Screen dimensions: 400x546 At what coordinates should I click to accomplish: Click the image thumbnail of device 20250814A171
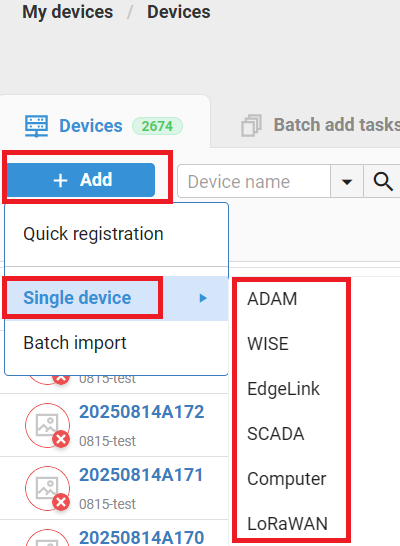pyautogui.click(x=47, y=488)
